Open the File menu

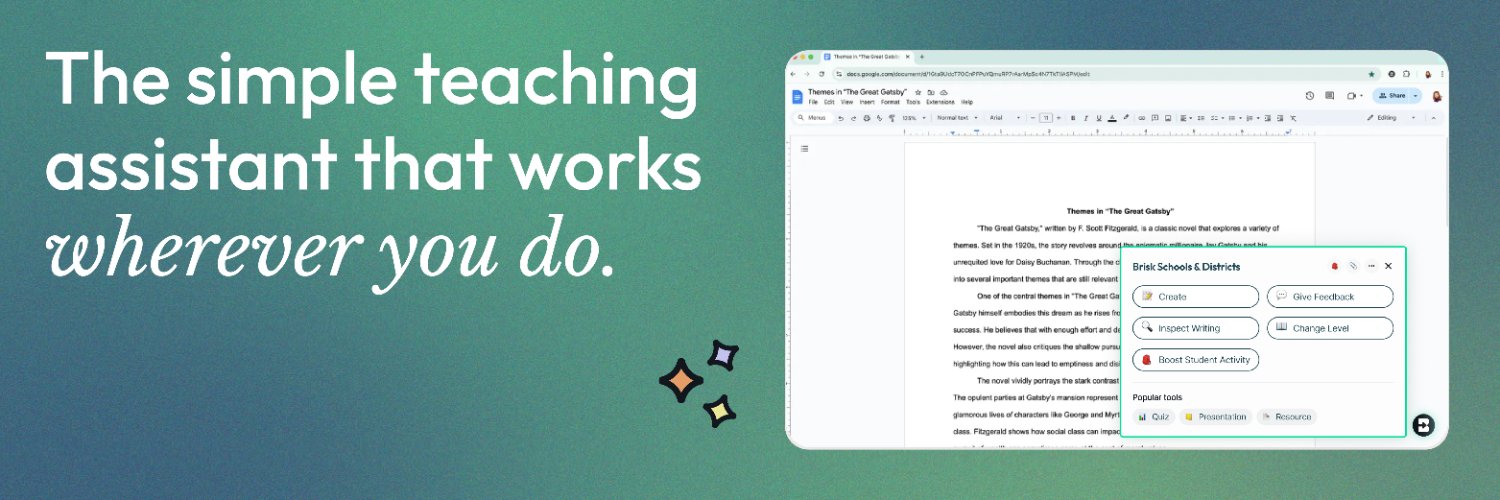click(x=813, y=102)
